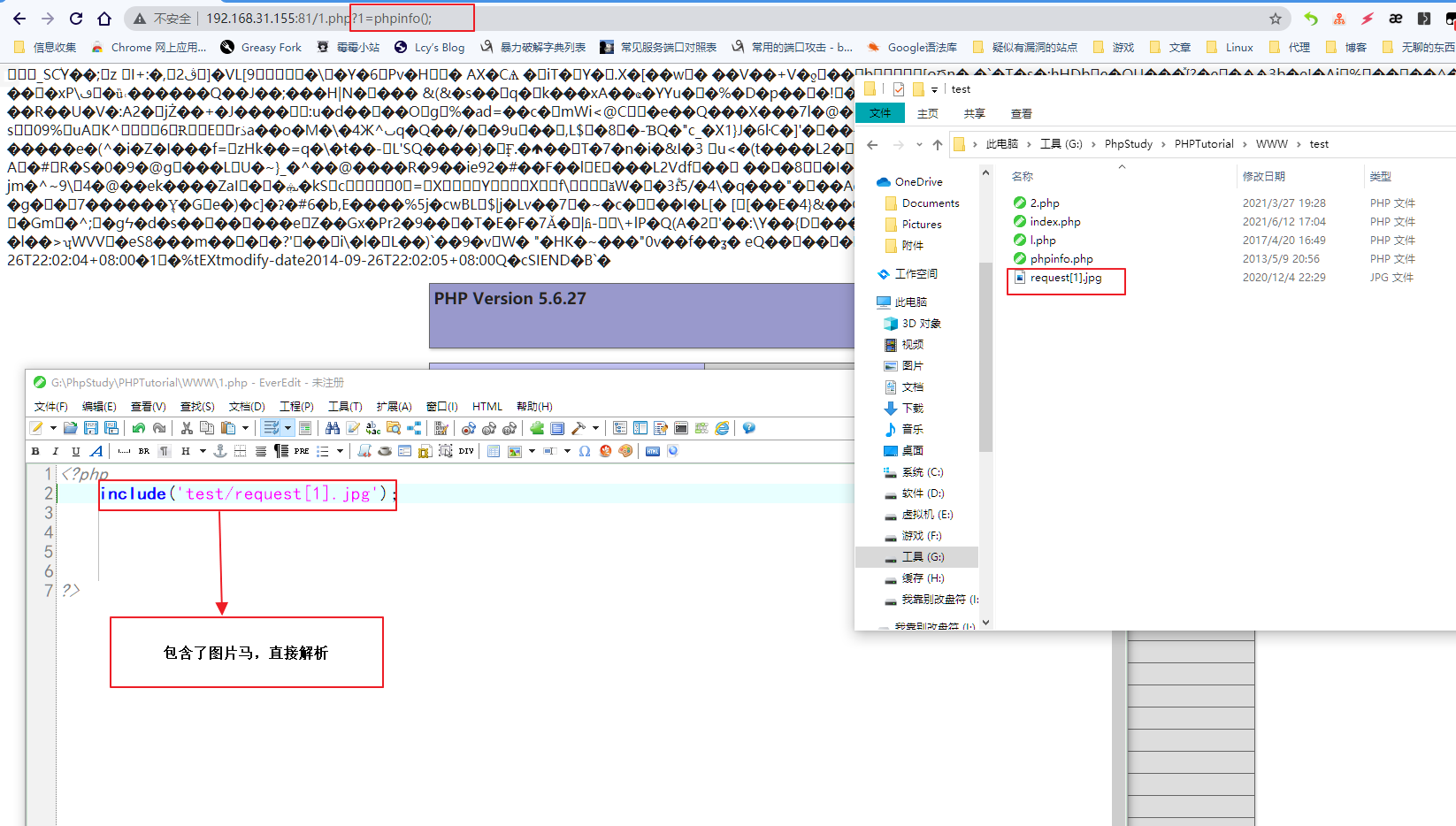Open the 工具(T) menu in EverEdit
1456x826 pixels.
[345, 407]
